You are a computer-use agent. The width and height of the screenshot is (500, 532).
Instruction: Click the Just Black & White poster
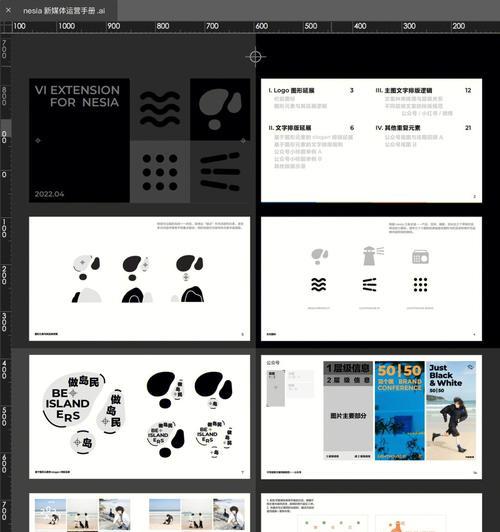451,411
